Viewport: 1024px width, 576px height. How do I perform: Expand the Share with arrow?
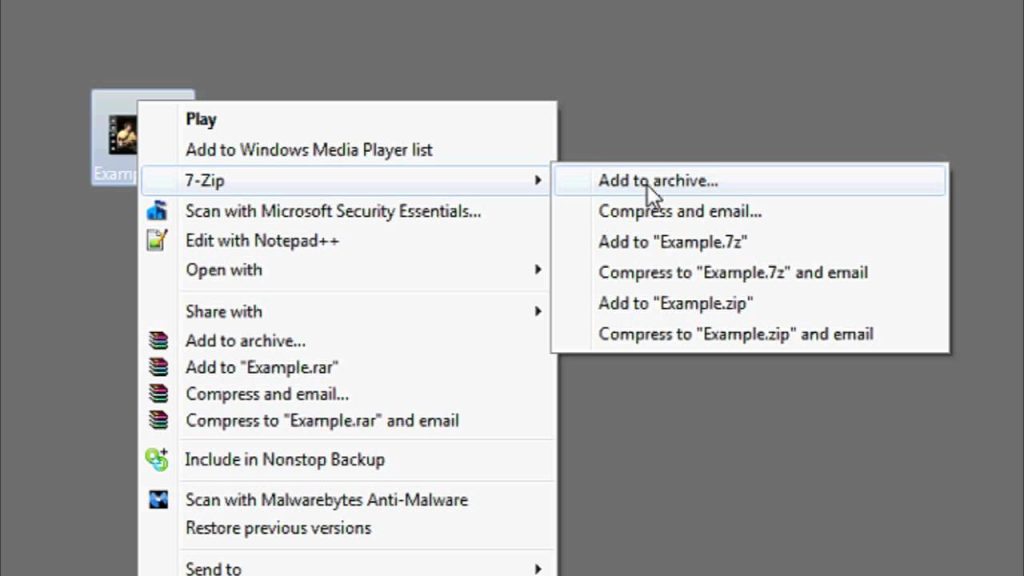pos(537,312)
